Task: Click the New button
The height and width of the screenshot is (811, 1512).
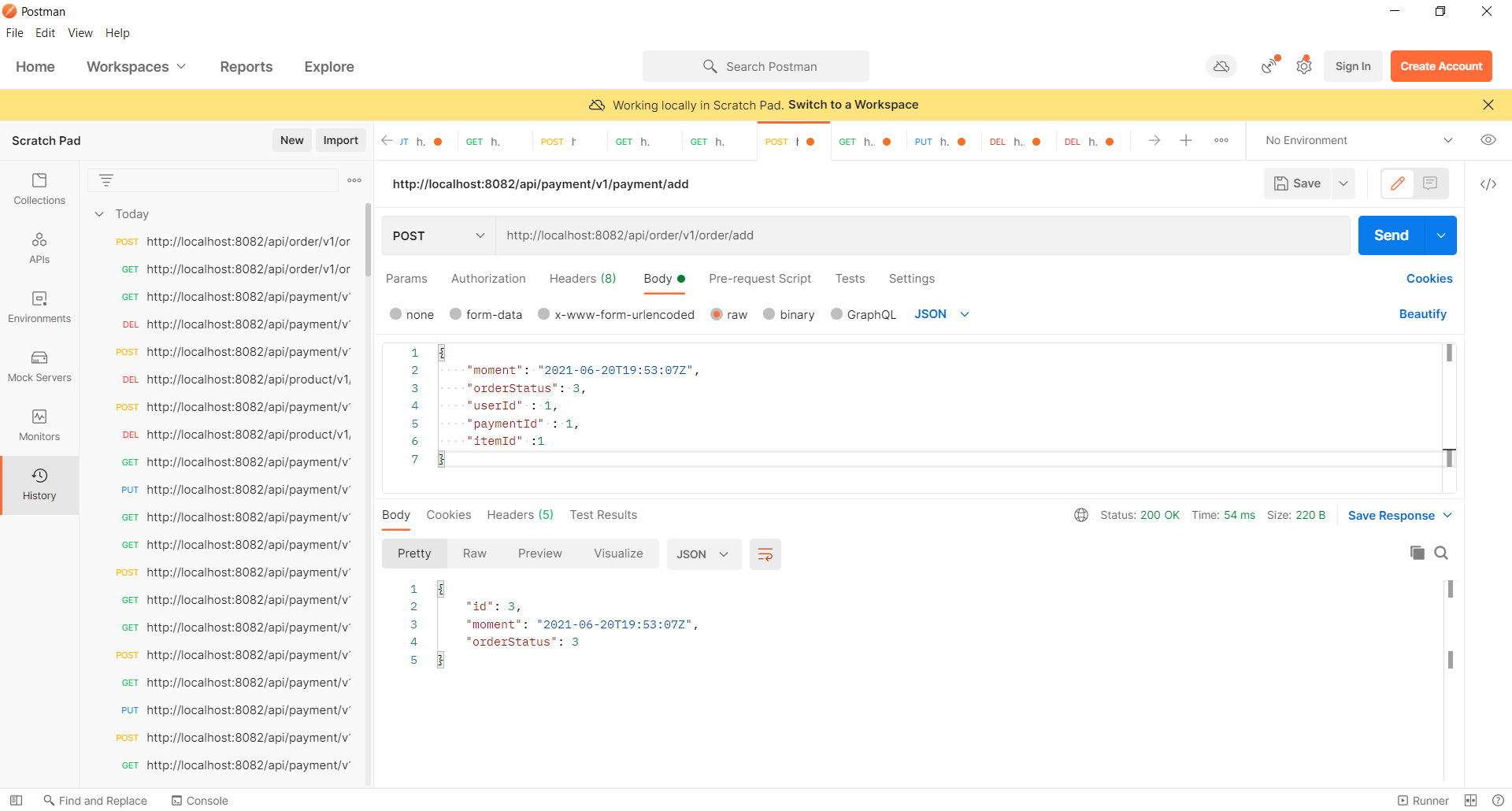Action: tap(291, 140)
